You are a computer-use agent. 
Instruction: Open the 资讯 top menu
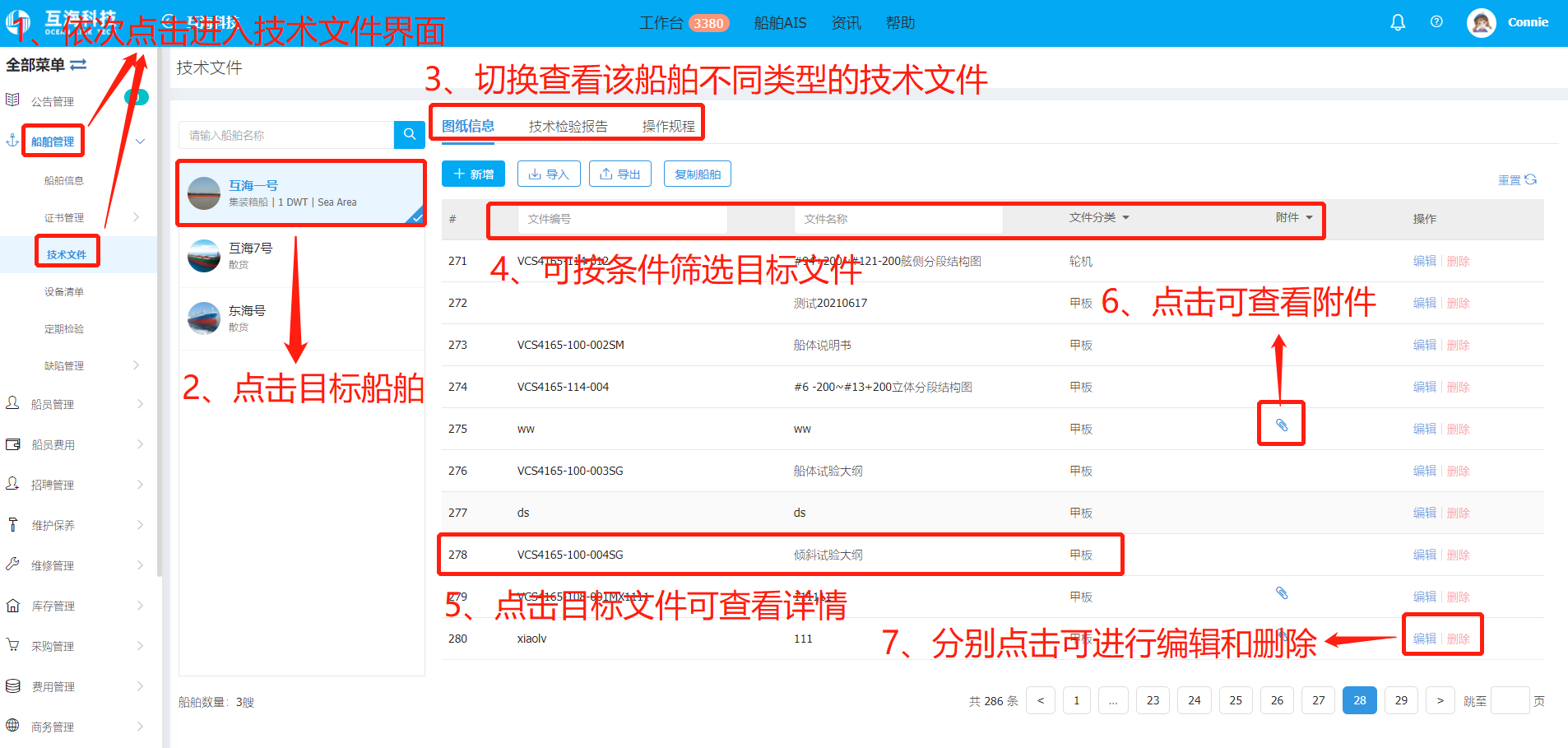846,23
